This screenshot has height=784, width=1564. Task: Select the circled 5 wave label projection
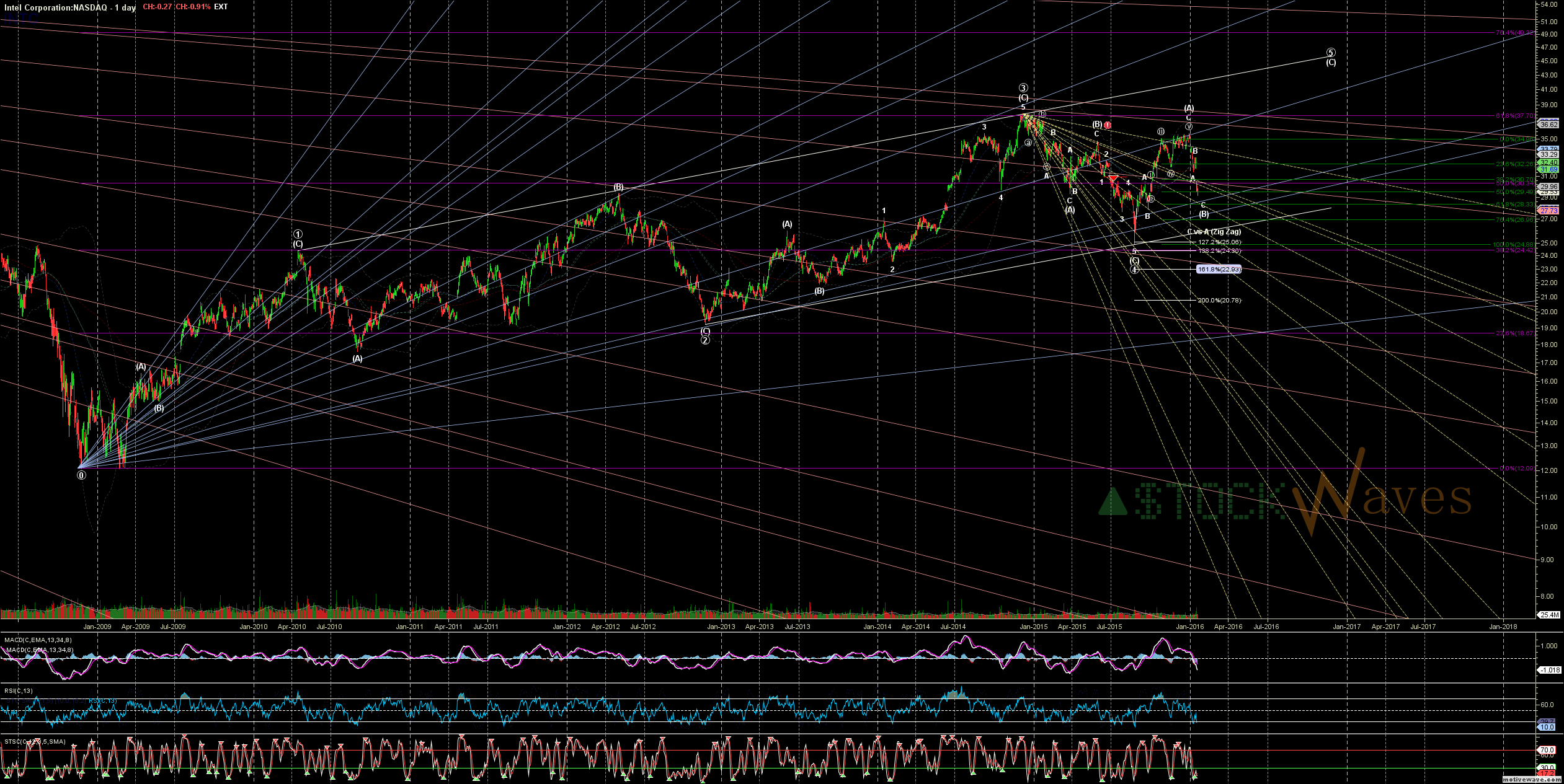tap(1330, 53)
